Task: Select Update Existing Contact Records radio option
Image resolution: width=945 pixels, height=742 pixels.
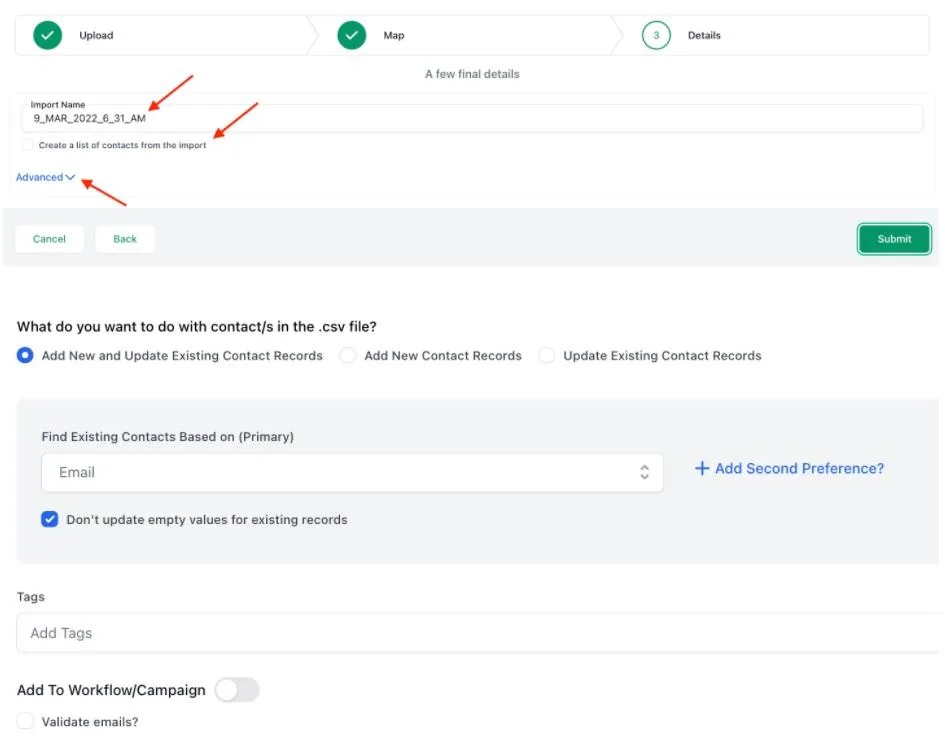Action: [547, 355]
